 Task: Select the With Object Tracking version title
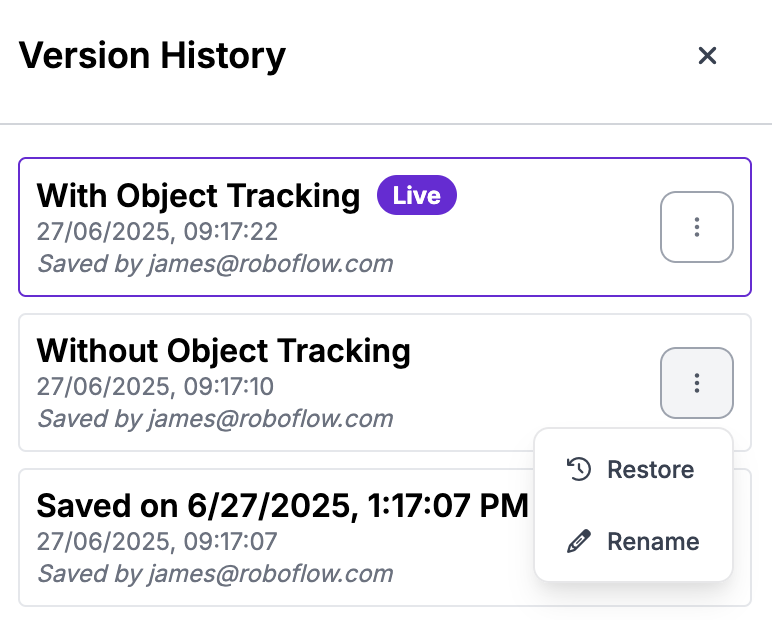click(198, 195)
